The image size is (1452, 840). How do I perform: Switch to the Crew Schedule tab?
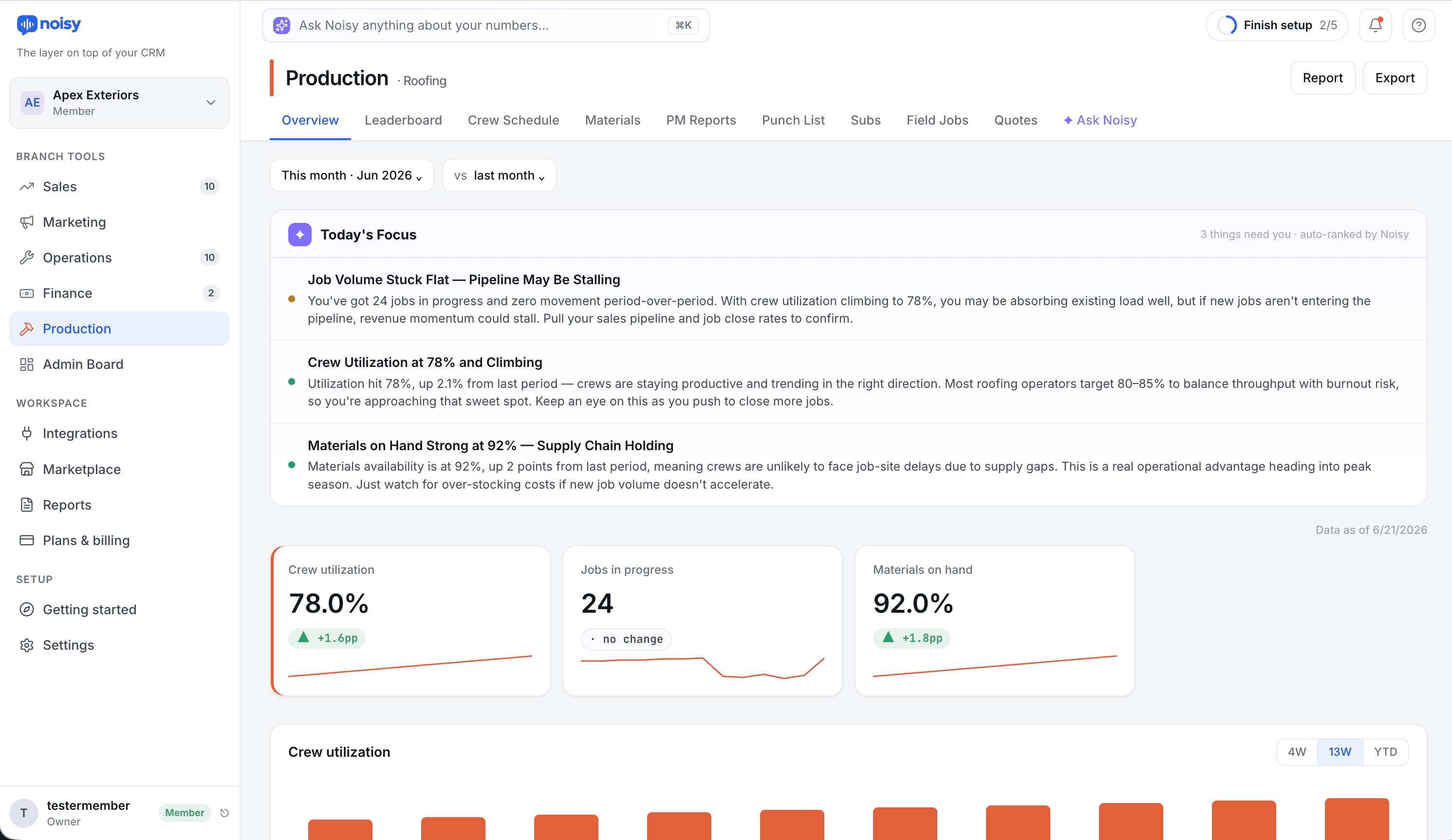513,120
